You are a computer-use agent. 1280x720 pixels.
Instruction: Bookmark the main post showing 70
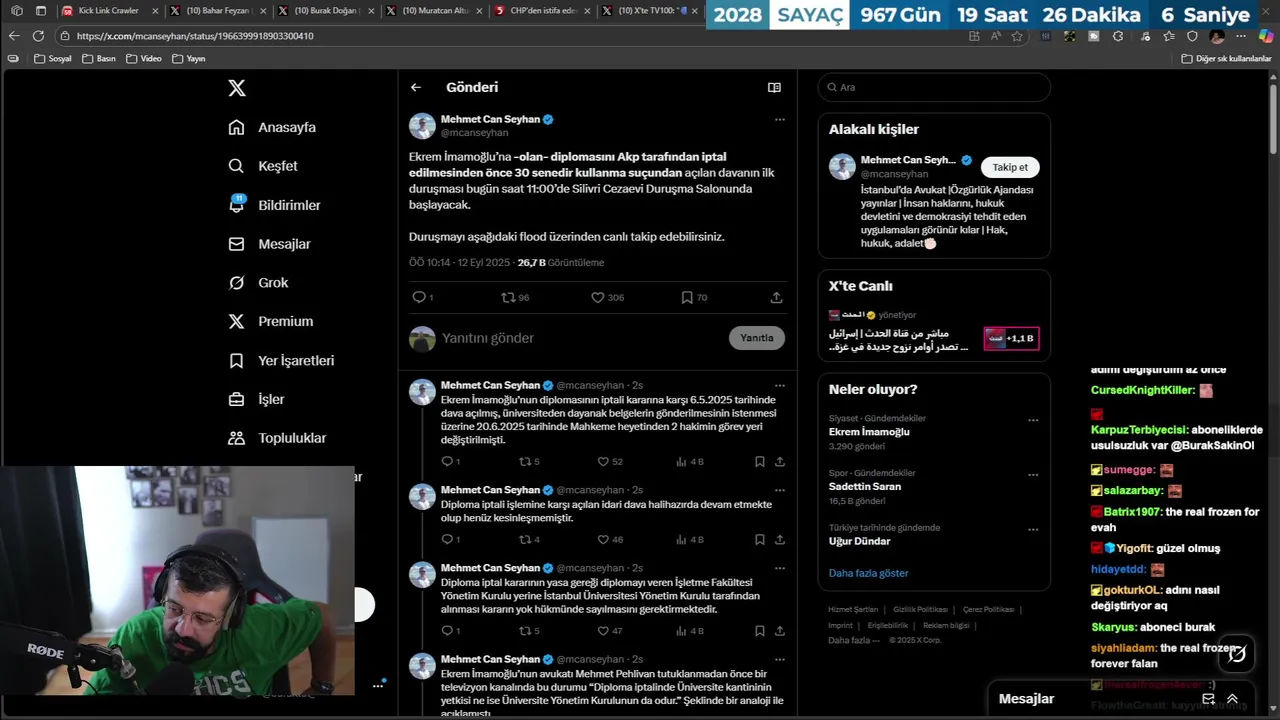pos(687,297)
